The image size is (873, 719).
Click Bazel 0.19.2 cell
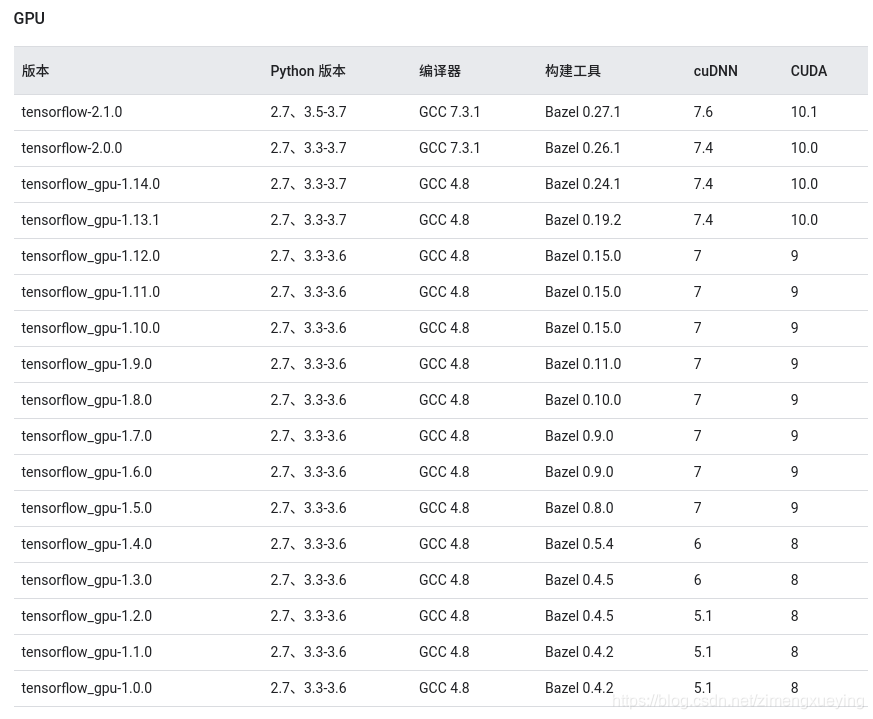tap(583, 221)
